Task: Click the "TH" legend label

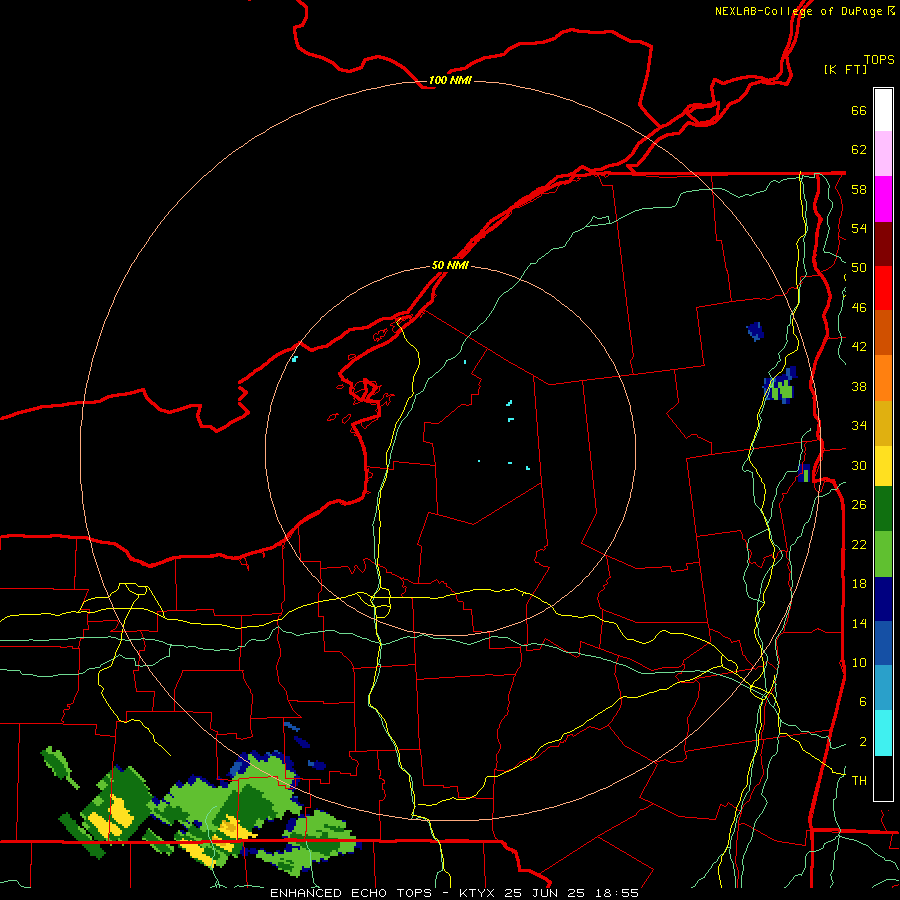Action: click(859, 780)
